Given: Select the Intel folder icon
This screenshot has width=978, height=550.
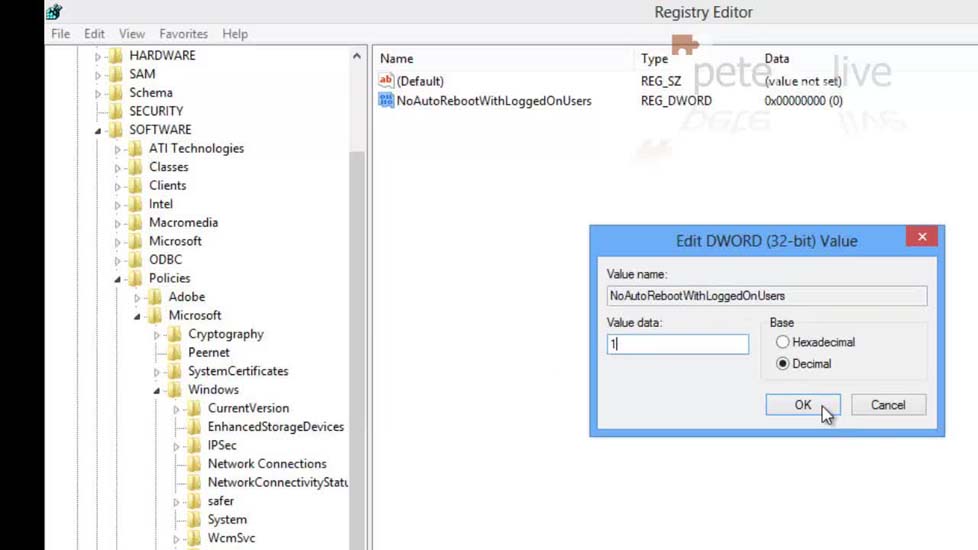Looking at the screenshot, I should [x=135, y=204].
